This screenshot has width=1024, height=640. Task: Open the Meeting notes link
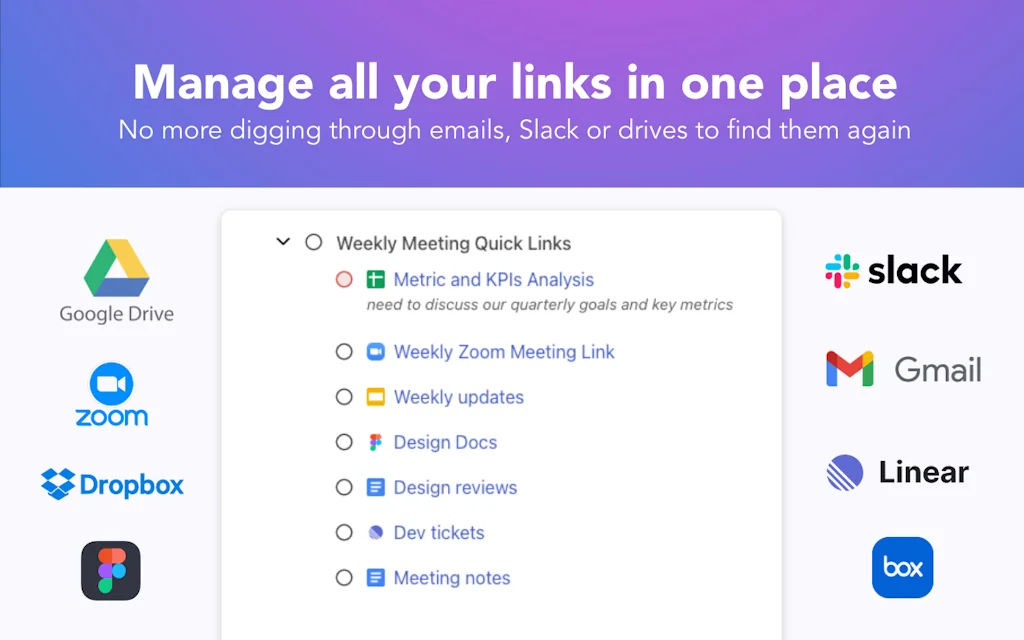(x=452, y=578)
